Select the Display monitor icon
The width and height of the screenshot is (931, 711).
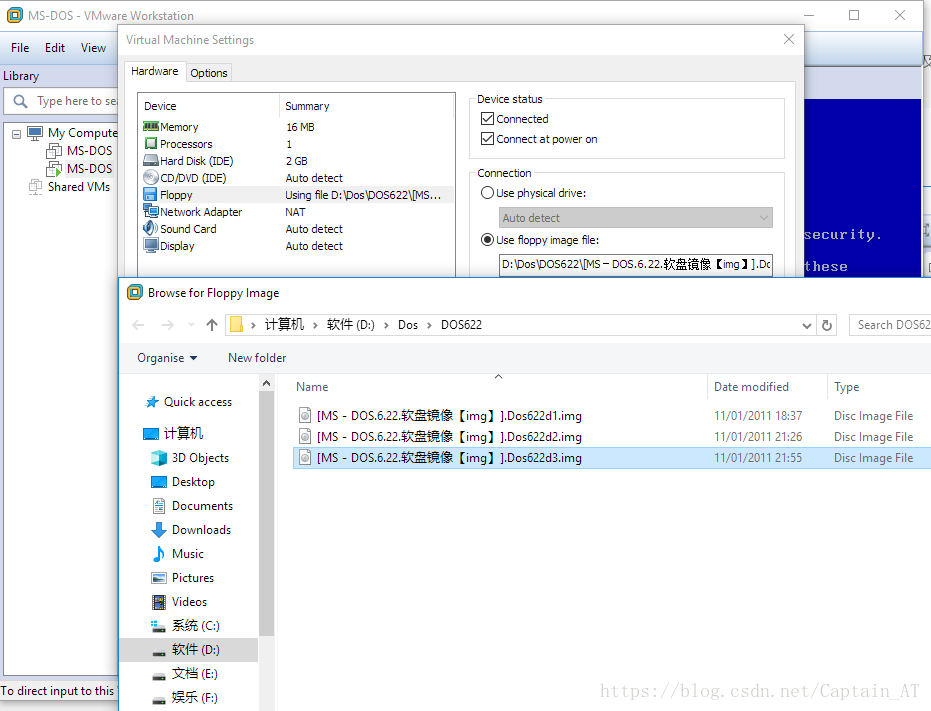pyautogui.click(x=151, y=245)
